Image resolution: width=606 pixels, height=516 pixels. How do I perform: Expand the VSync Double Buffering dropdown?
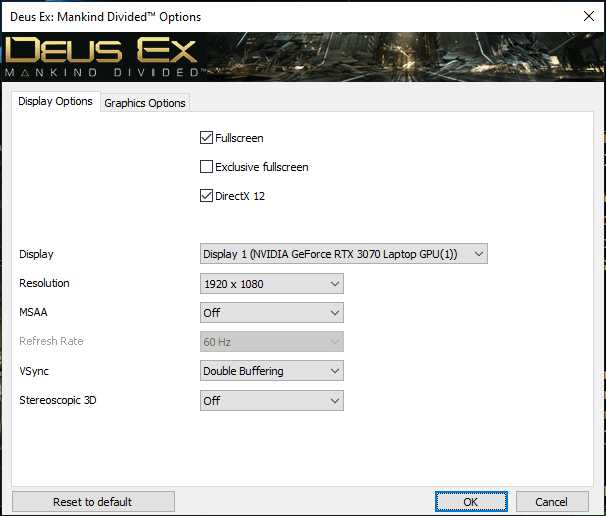(x=272, y=371)
